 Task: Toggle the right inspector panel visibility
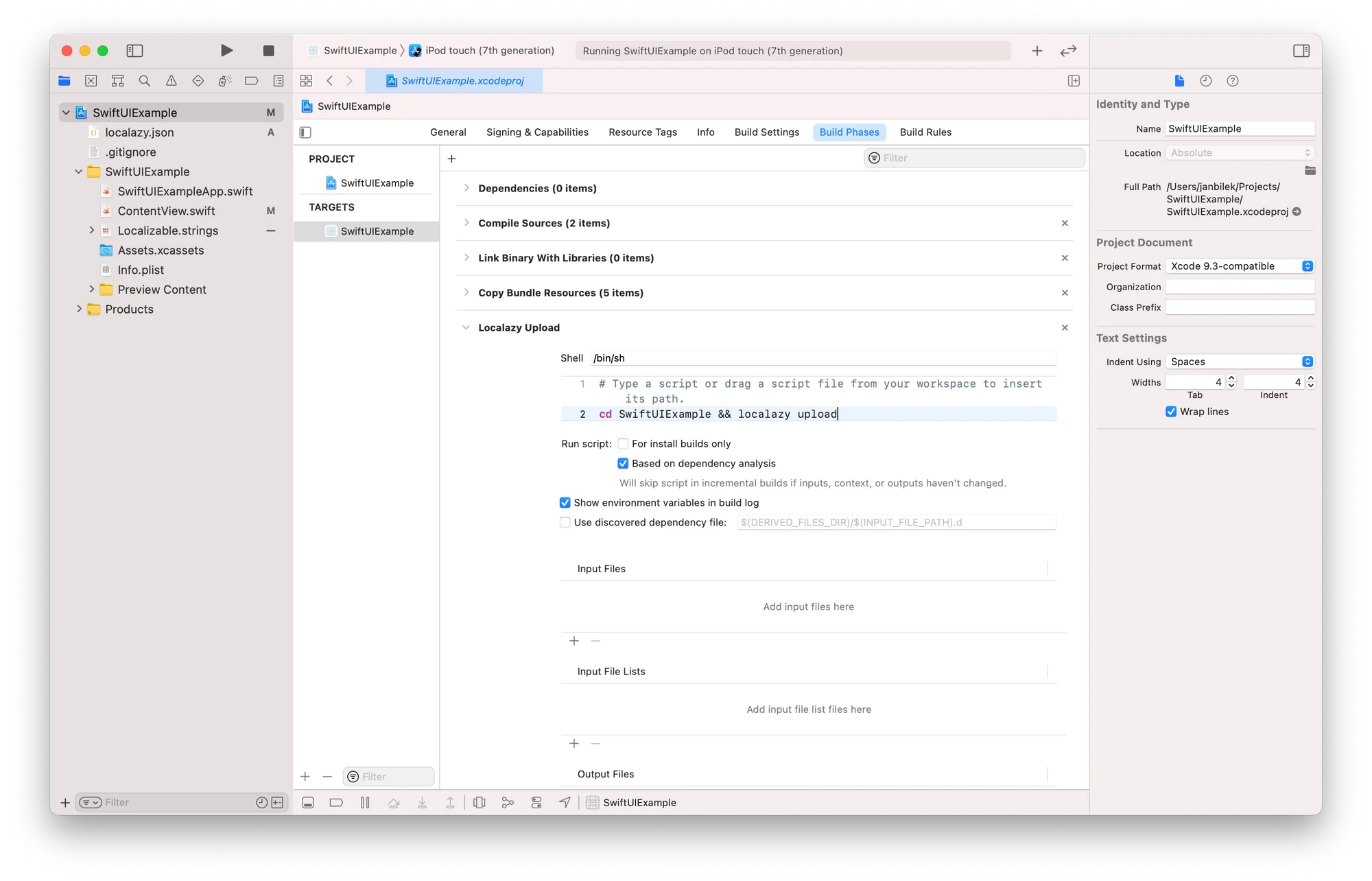tap(1301, 51)
